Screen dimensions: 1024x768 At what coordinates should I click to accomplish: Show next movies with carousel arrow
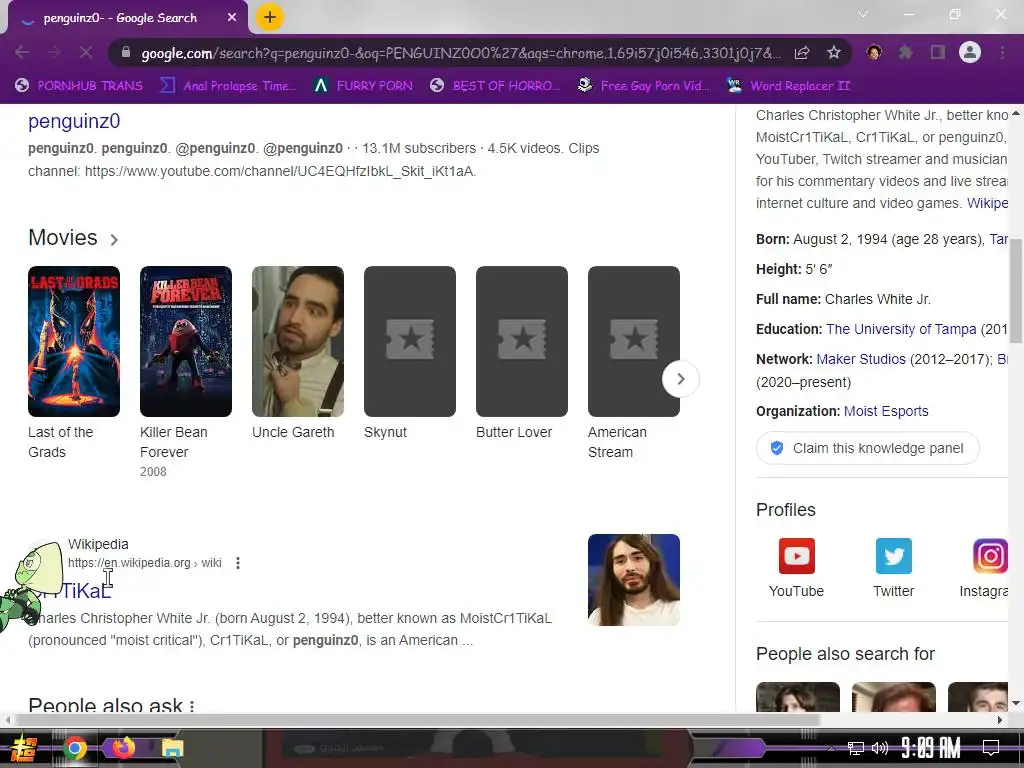tap(680, 379)
